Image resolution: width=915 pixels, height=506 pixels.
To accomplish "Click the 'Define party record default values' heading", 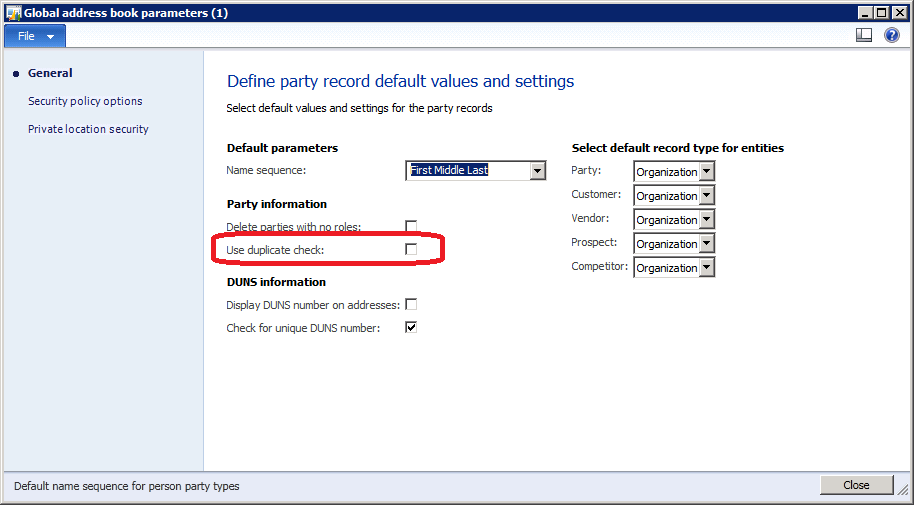I will pos(400,81).
